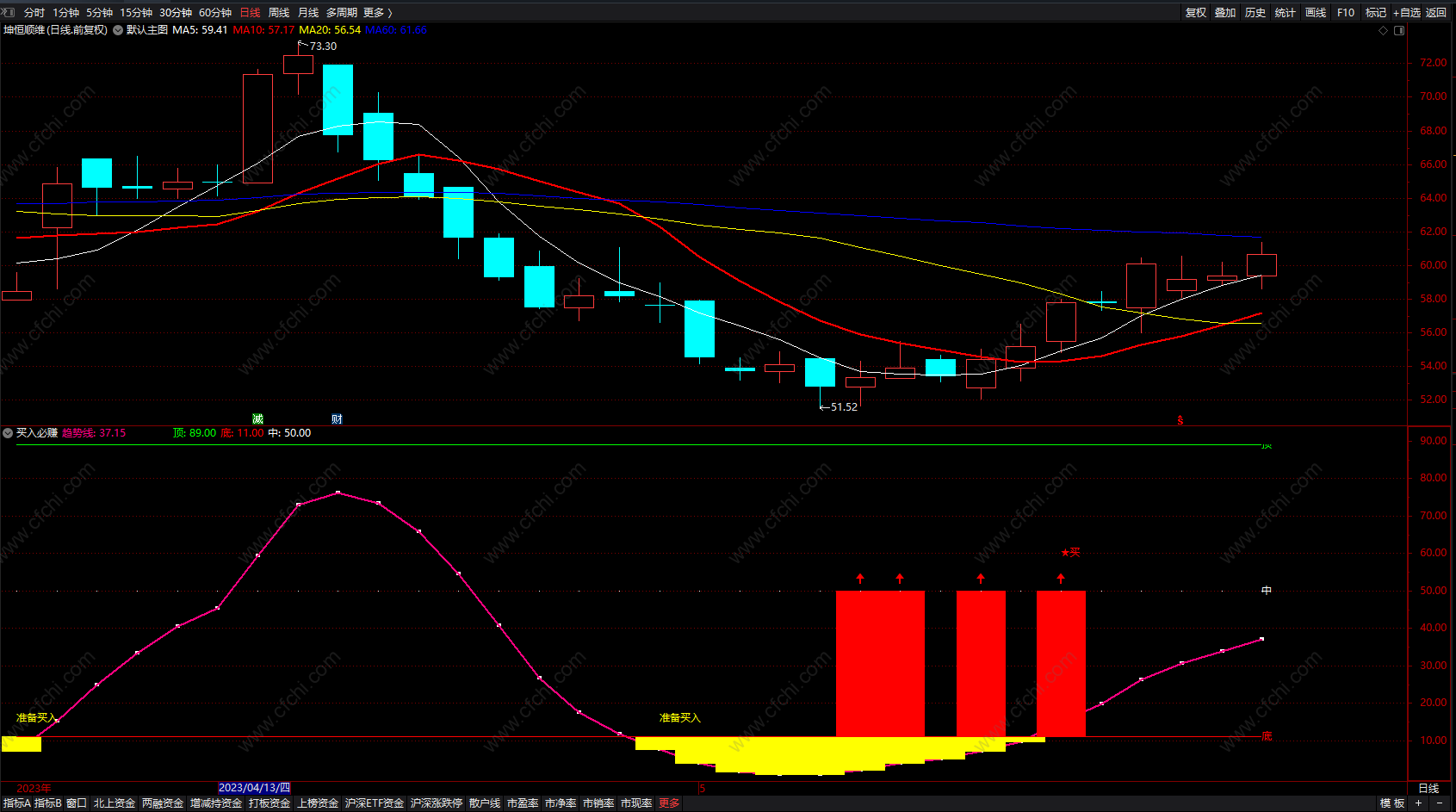Click the 模板 template button

(x=1392, y=803)
